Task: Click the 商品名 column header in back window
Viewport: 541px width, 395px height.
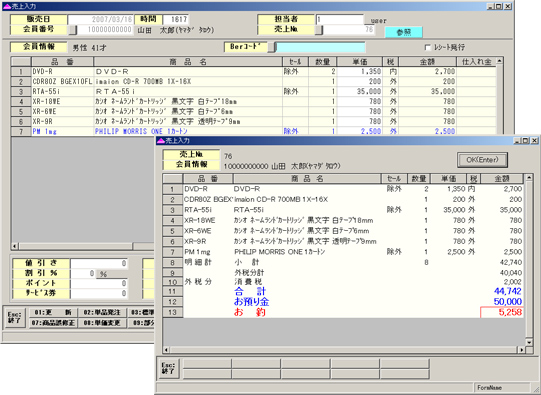Action: (188, 62)
